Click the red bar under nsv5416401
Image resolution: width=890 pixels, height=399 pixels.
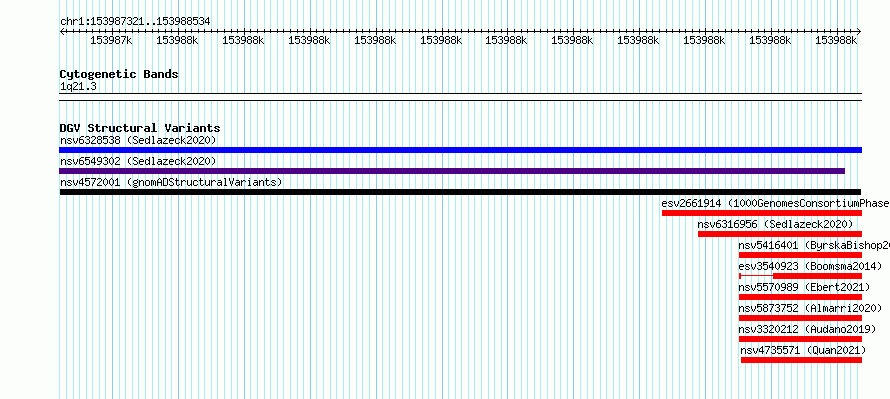tap(800, 255)
